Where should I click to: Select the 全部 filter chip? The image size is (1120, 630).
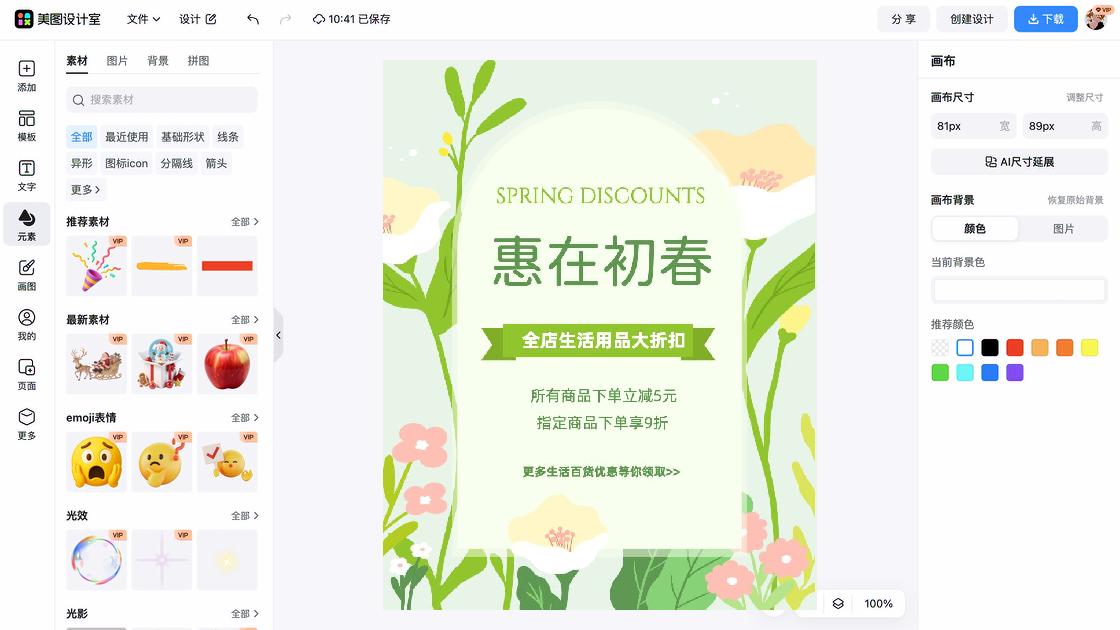point(81,136)
